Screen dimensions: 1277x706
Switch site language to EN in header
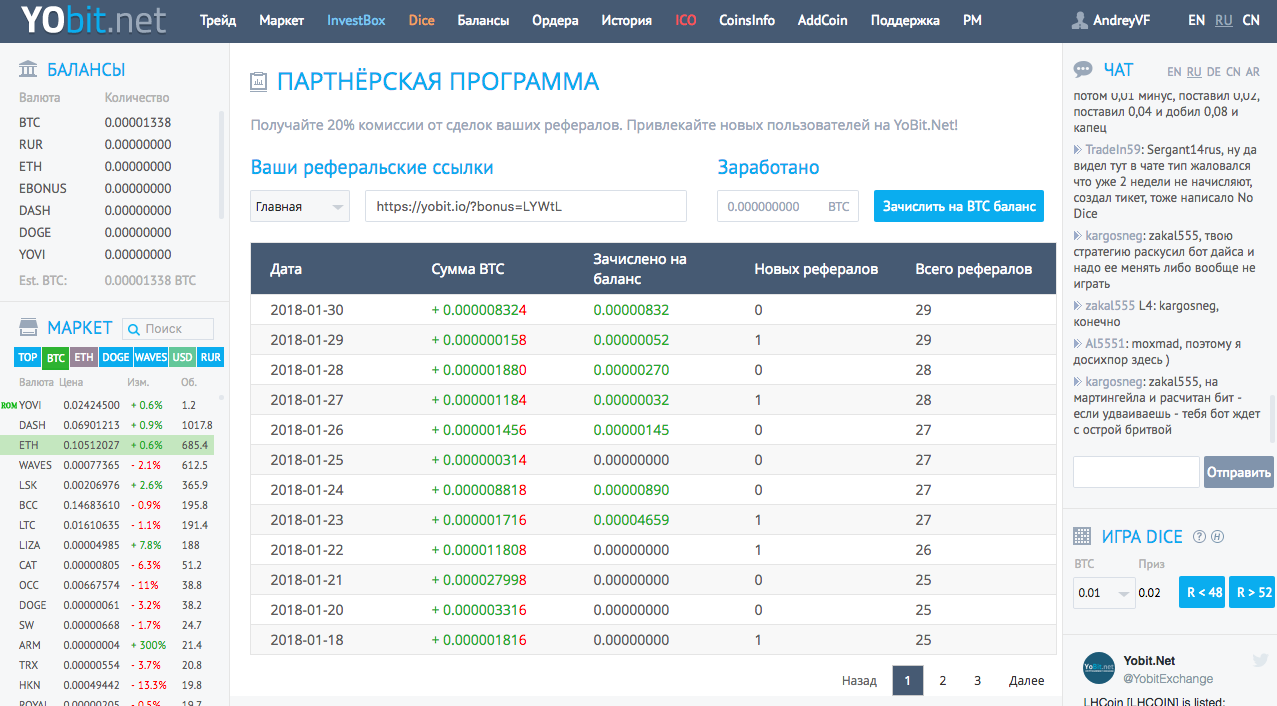click(x=1197, y=20)
